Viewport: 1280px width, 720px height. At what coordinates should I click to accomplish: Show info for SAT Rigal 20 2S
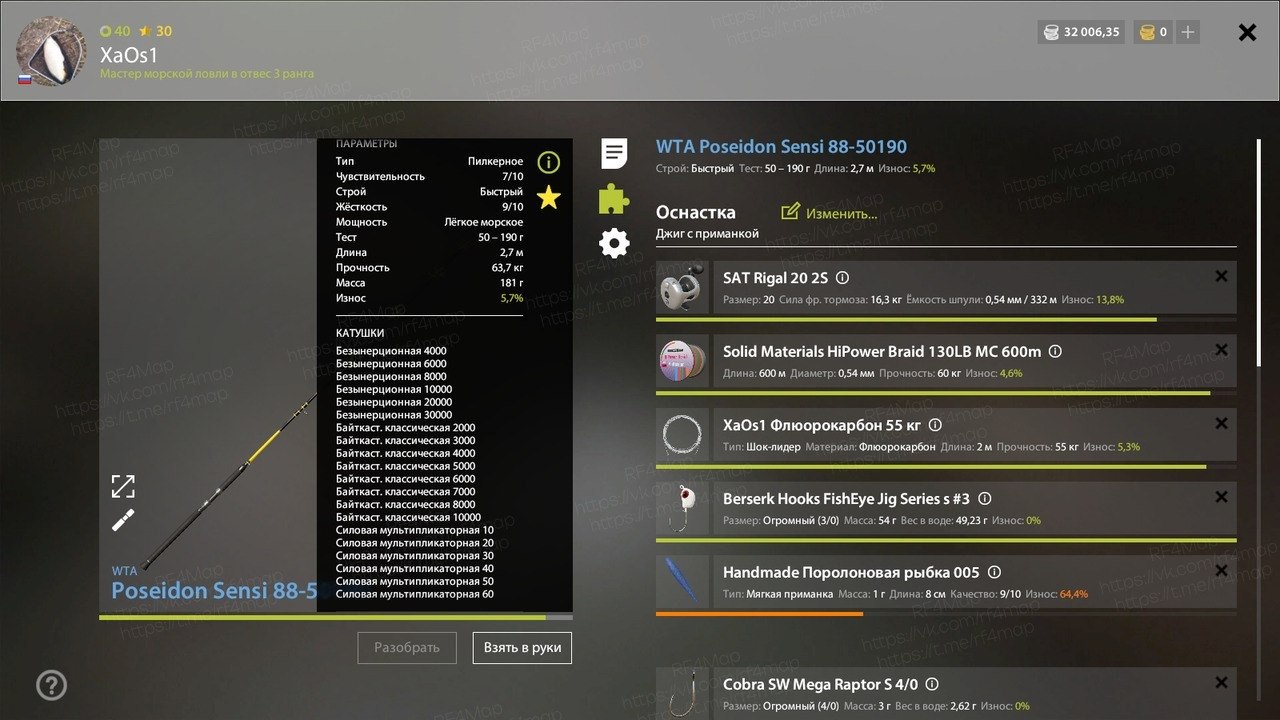coord(842,278)
